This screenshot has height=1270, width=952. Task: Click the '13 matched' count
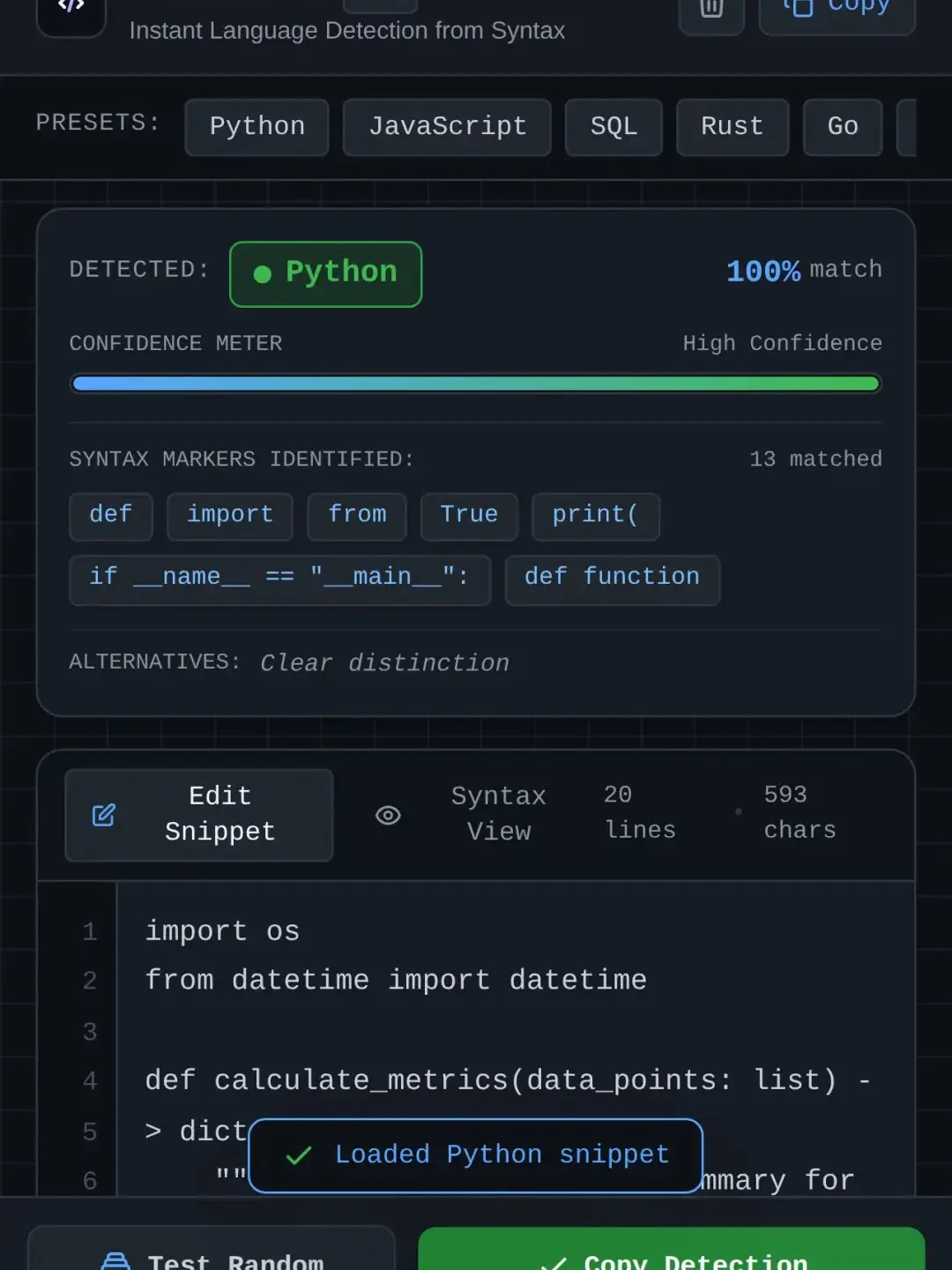click(x=815, y=459)
